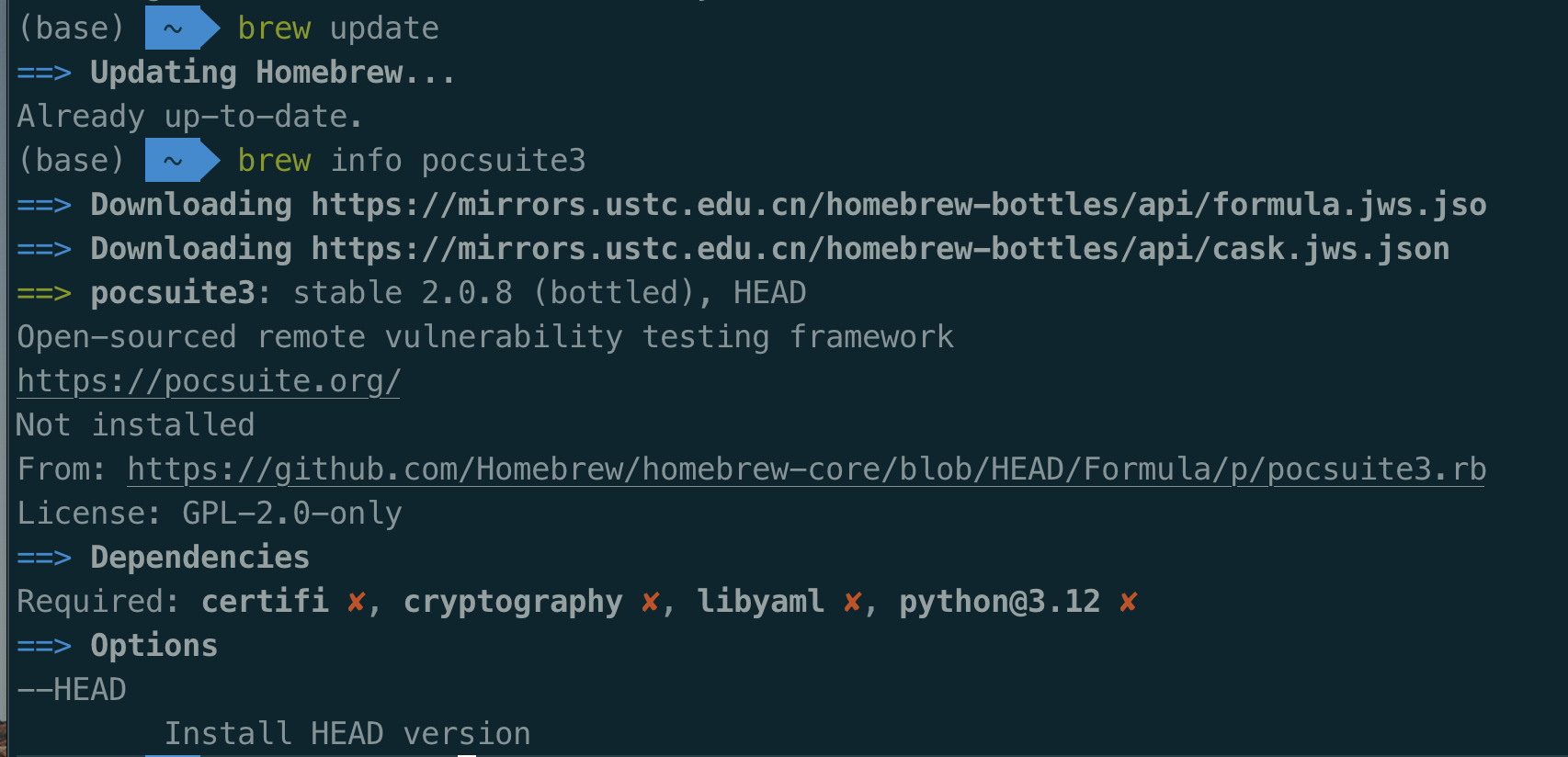The height and width of the screenshot is (757, 1568).
Task: Open the GitHub pocsuite3.rb formula link
Action: [x=806, y=469]
